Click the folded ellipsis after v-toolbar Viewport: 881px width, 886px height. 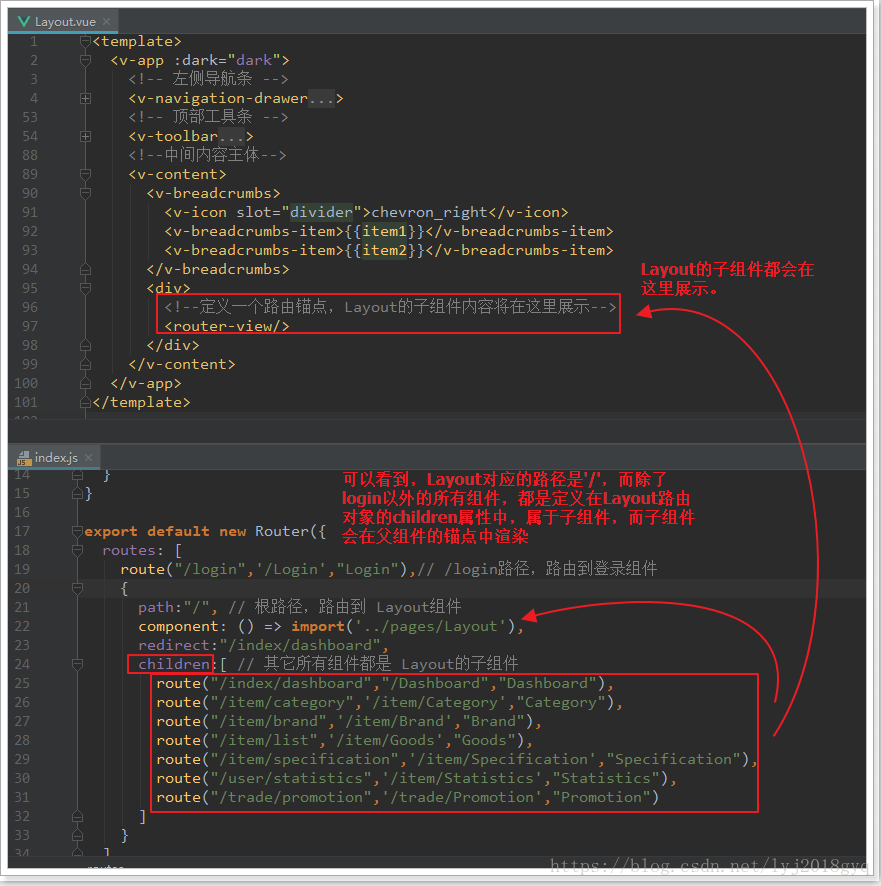(232, 137)
